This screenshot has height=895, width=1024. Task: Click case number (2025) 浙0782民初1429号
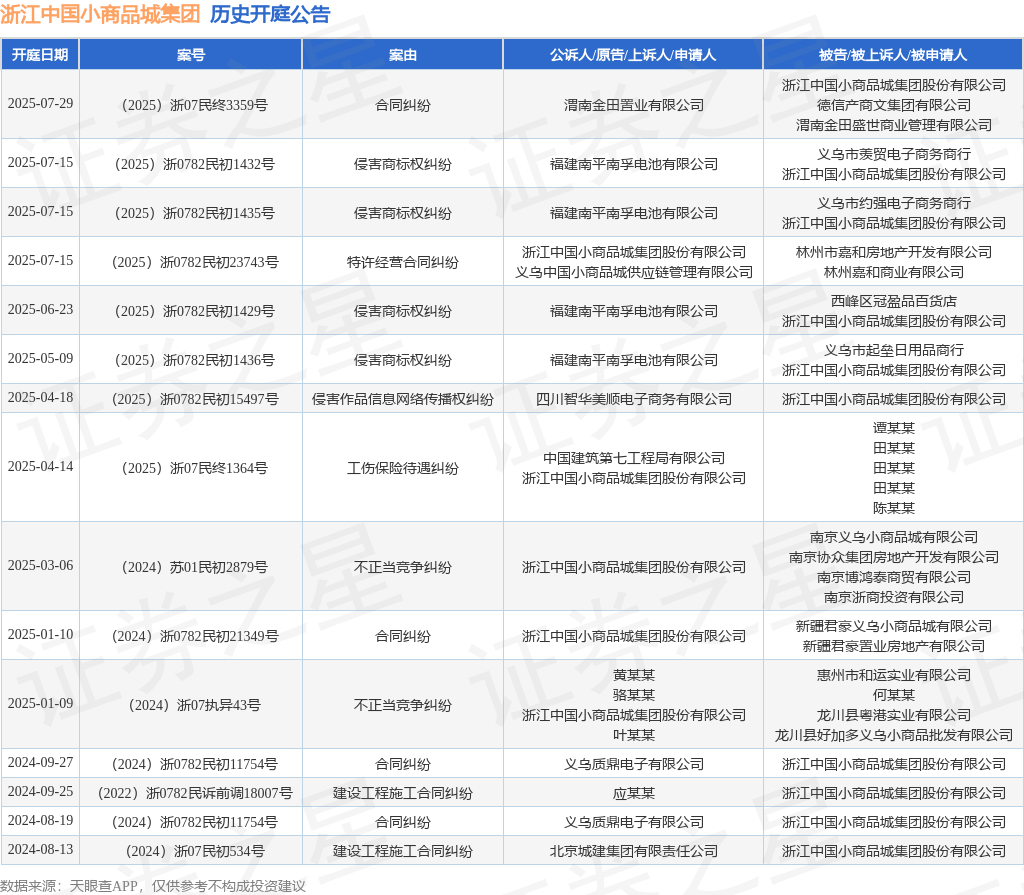point(195,310)
